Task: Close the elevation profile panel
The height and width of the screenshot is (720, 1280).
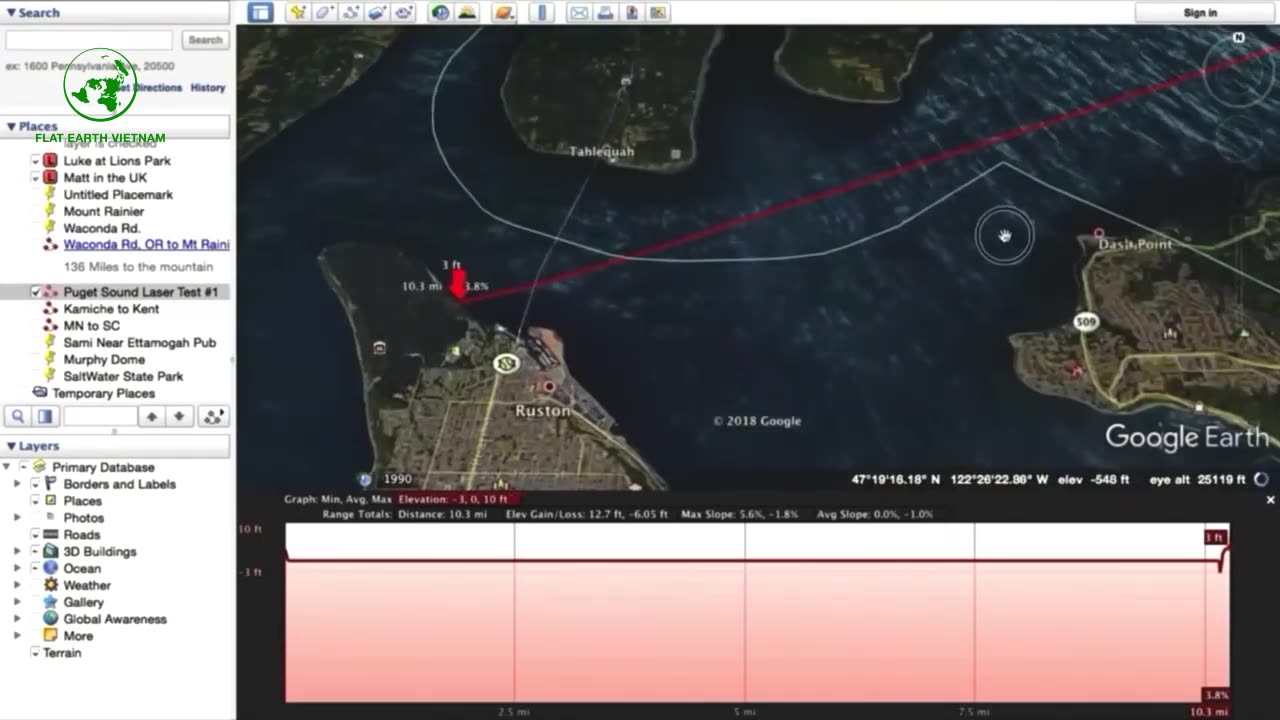Action: point(1271,500)
